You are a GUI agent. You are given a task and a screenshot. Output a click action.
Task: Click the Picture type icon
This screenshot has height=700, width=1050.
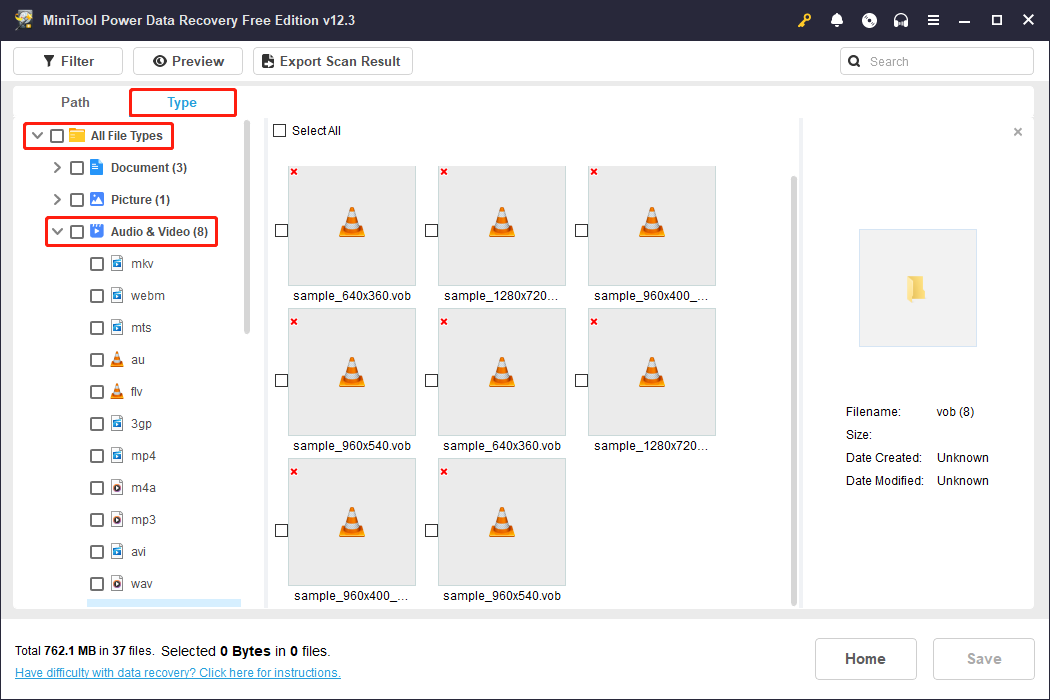(97, 199)
